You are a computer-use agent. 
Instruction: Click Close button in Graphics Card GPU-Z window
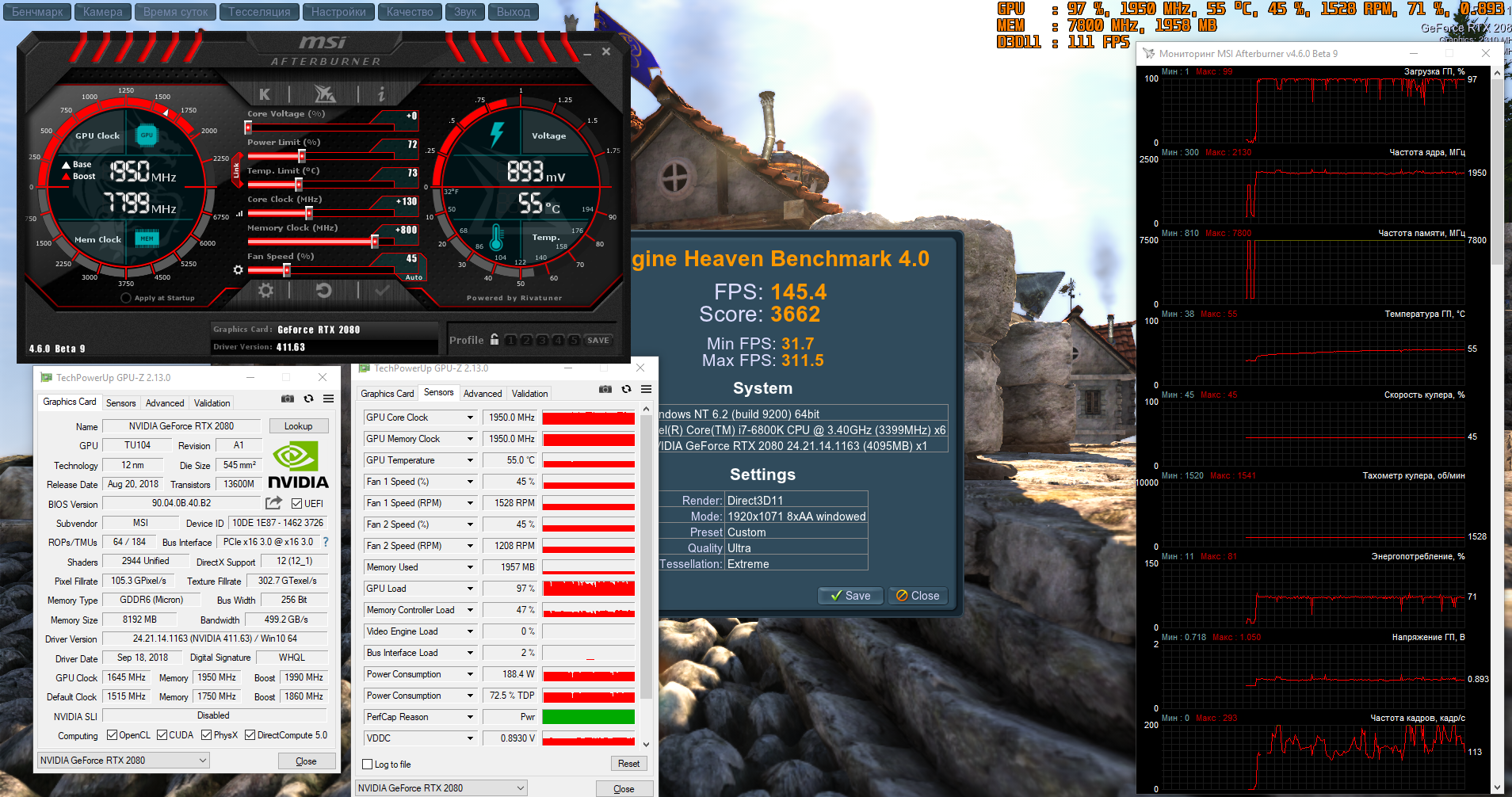point(306,761)
